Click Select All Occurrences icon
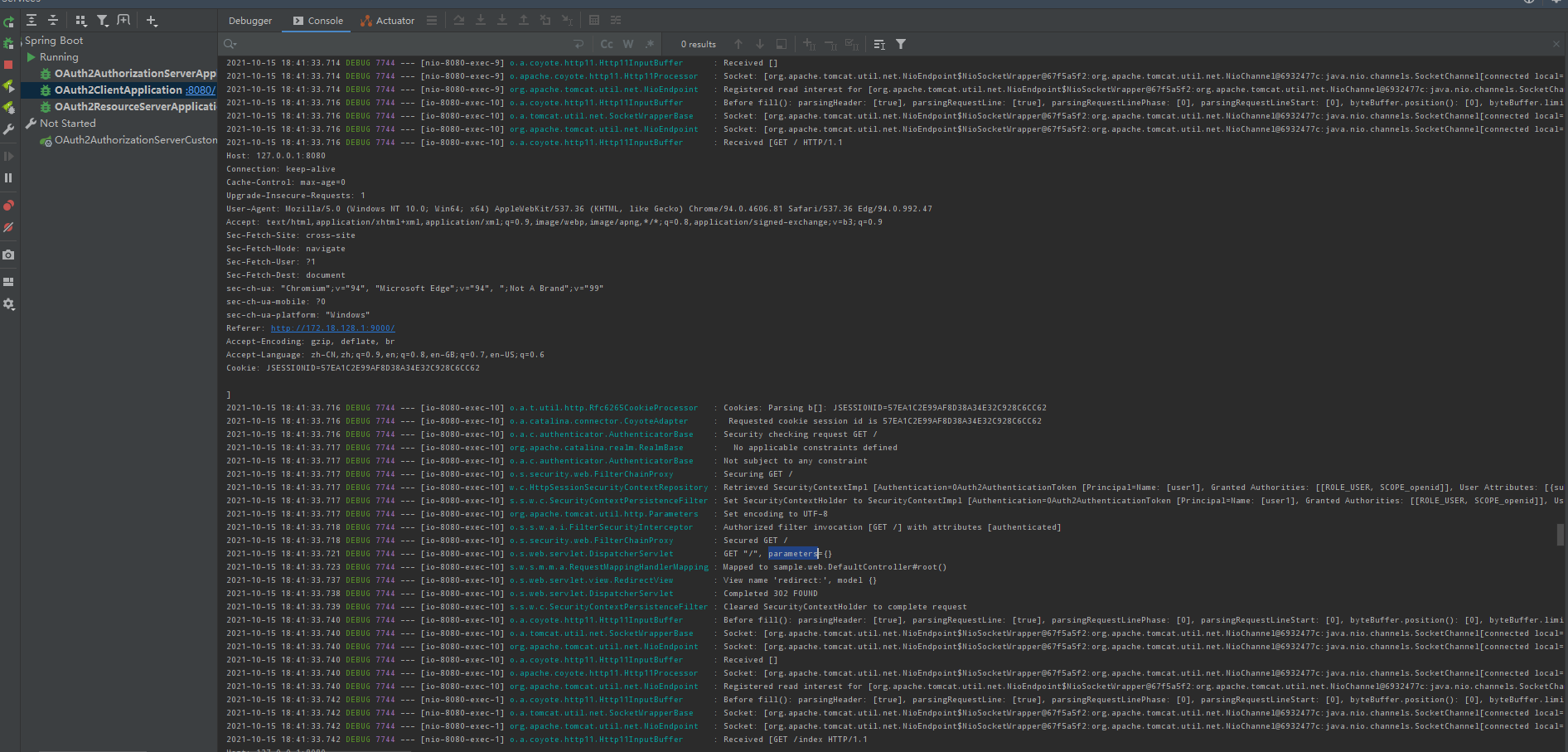 tap(852, 44)
